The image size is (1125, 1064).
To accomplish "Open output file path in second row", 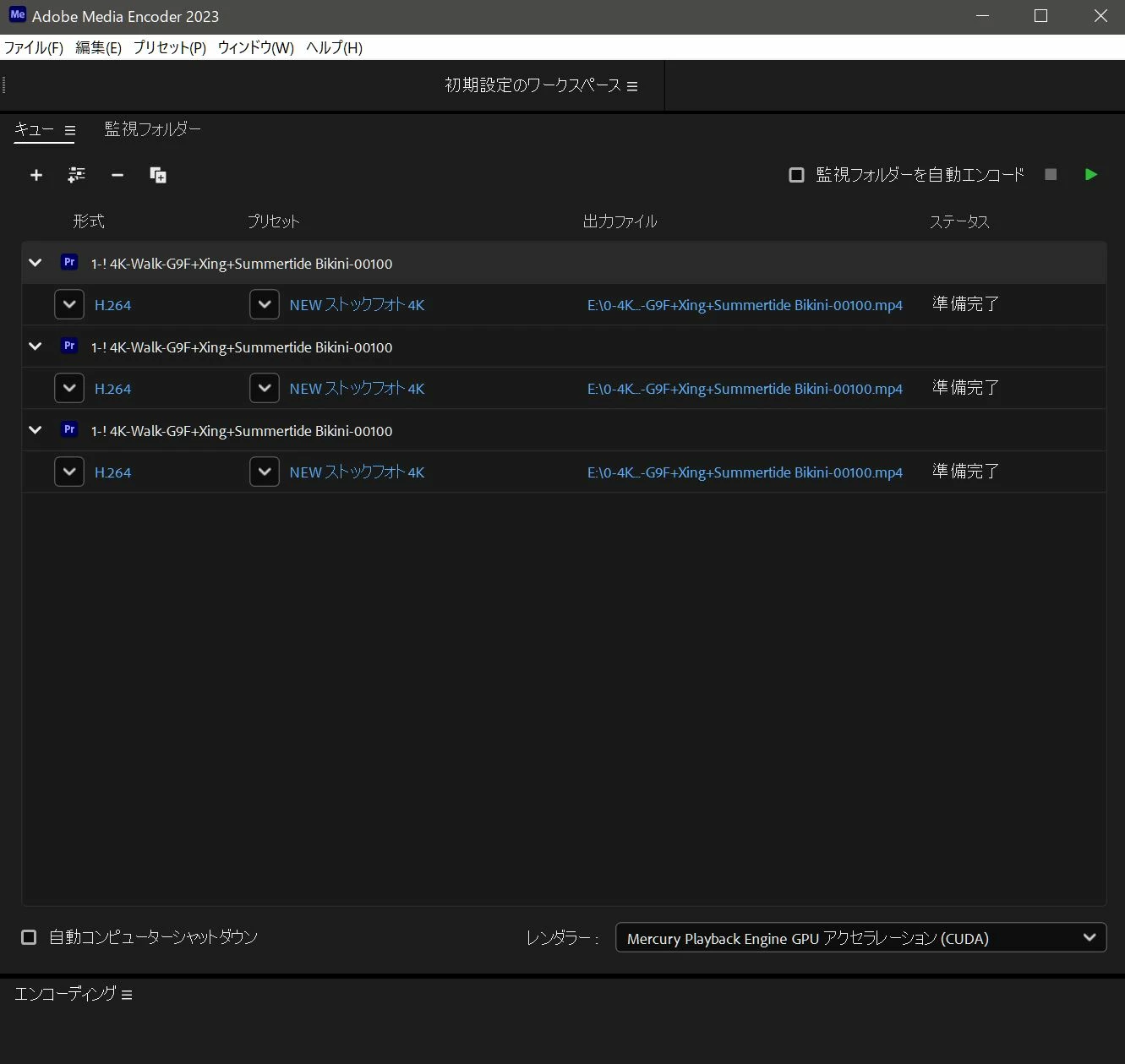I will (x=745, y=389).
